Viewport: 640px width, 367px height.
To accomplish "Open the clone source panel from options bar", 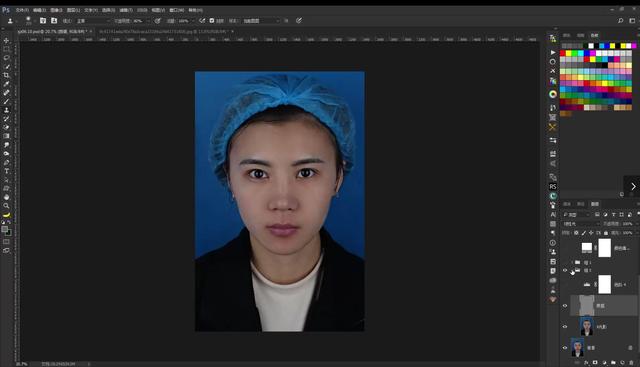I will pos(54,20).
